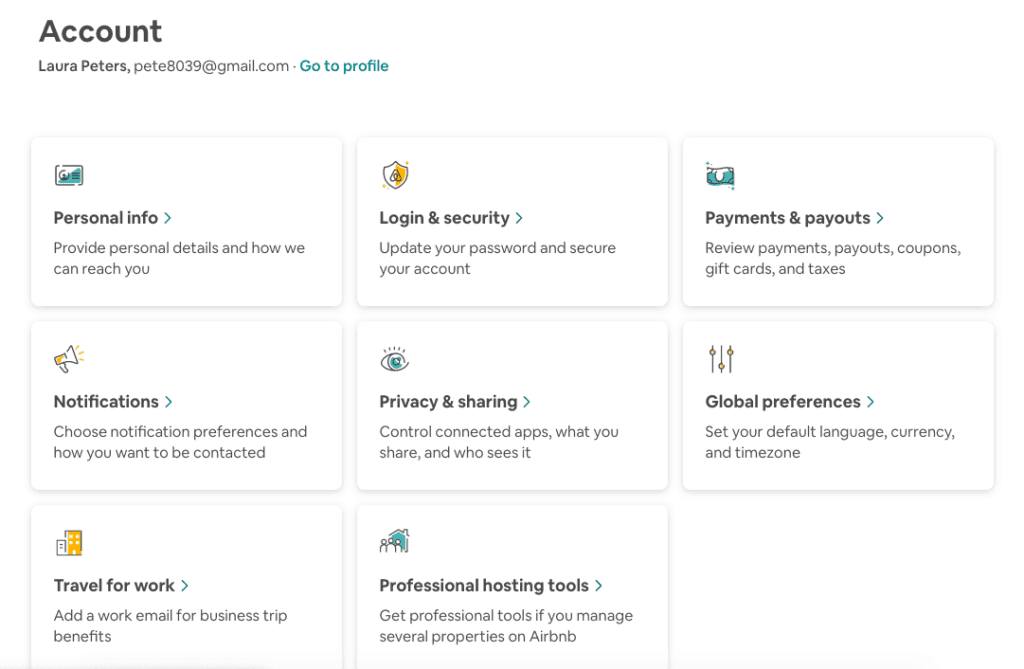Open the chevron next to Notifications
The image size is (1024, 669).
tap(168, 402)
